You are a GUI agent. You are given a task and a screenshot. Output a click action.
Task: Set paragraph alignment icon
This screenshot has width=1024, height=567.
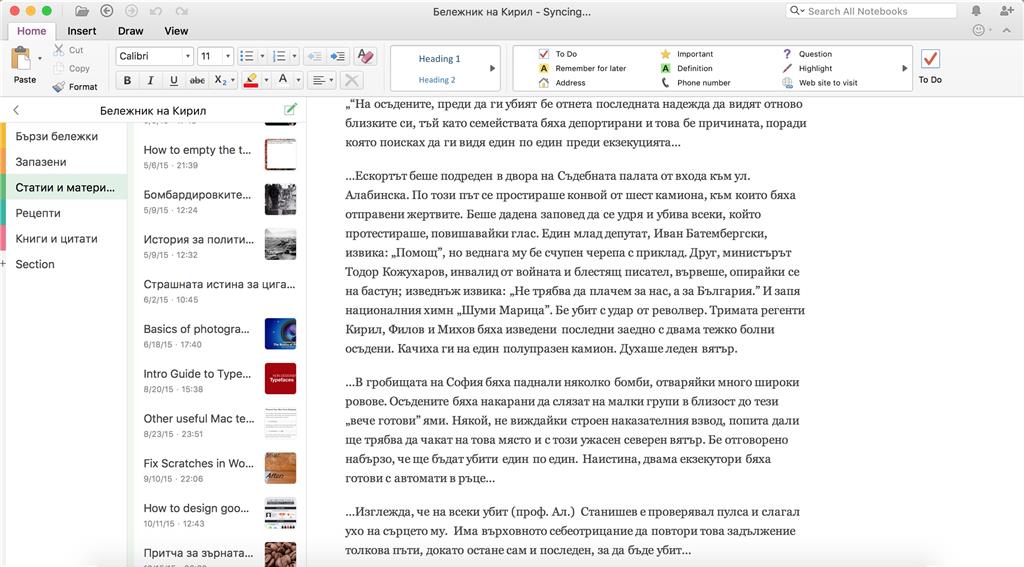click(x=319, y=80)
